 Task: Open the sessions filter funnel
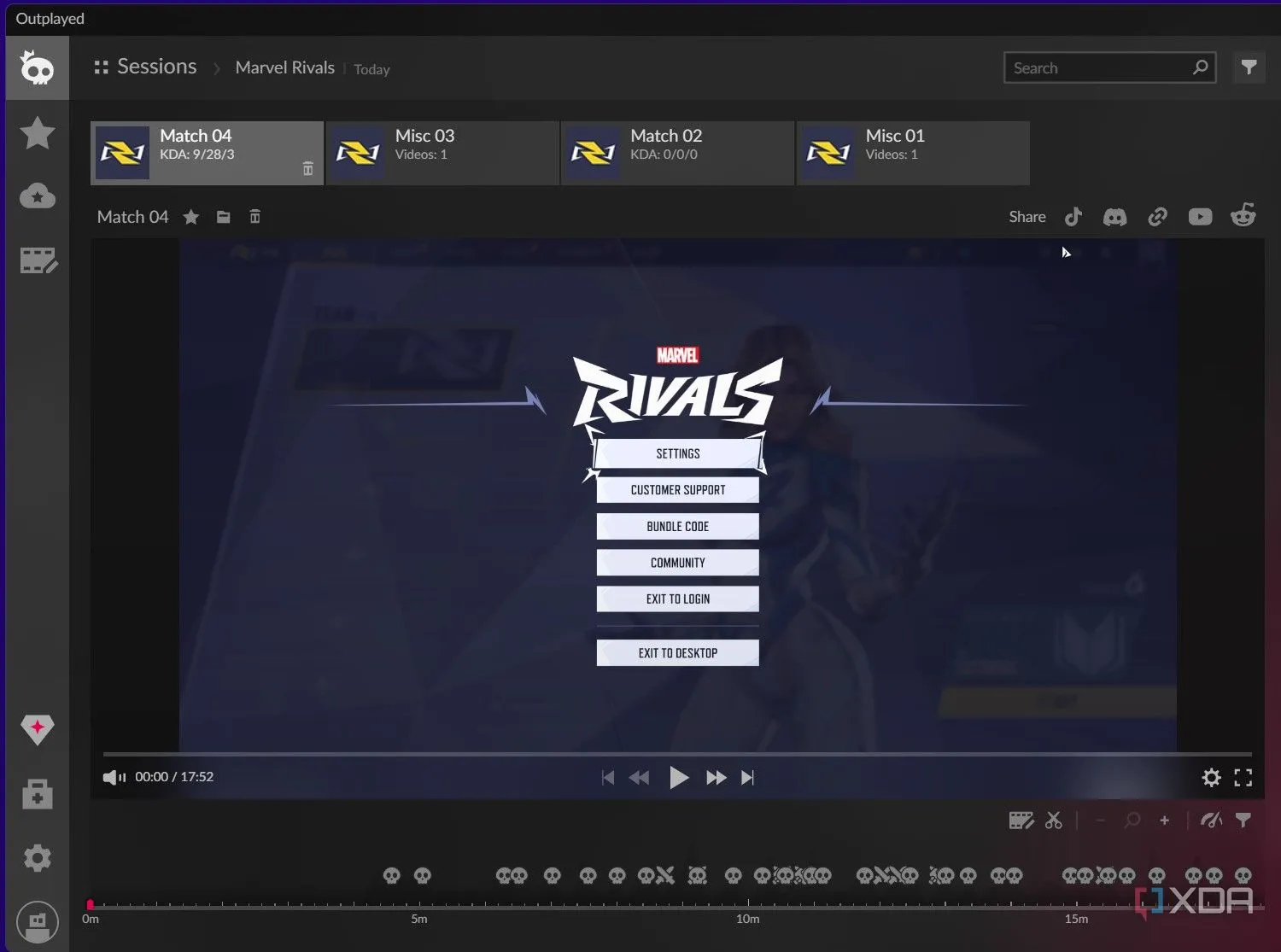[x=1249, y=67]
